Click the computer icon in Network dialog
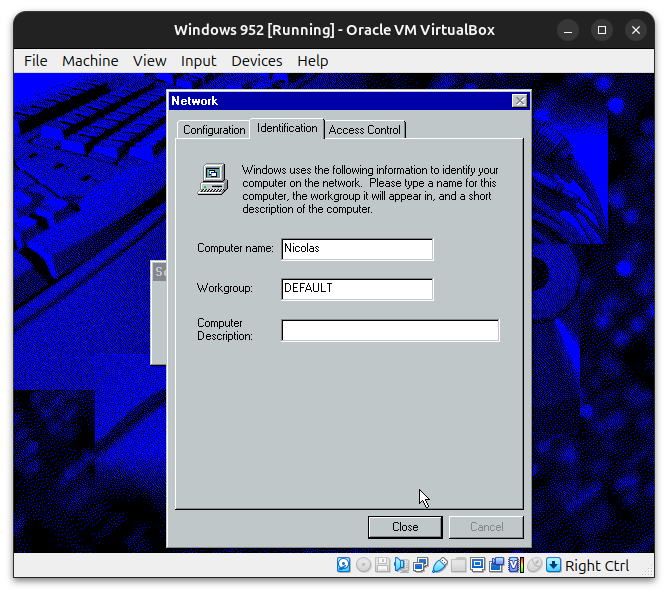The height and width of the screenshot is (594, 668). tap(213, 179)
